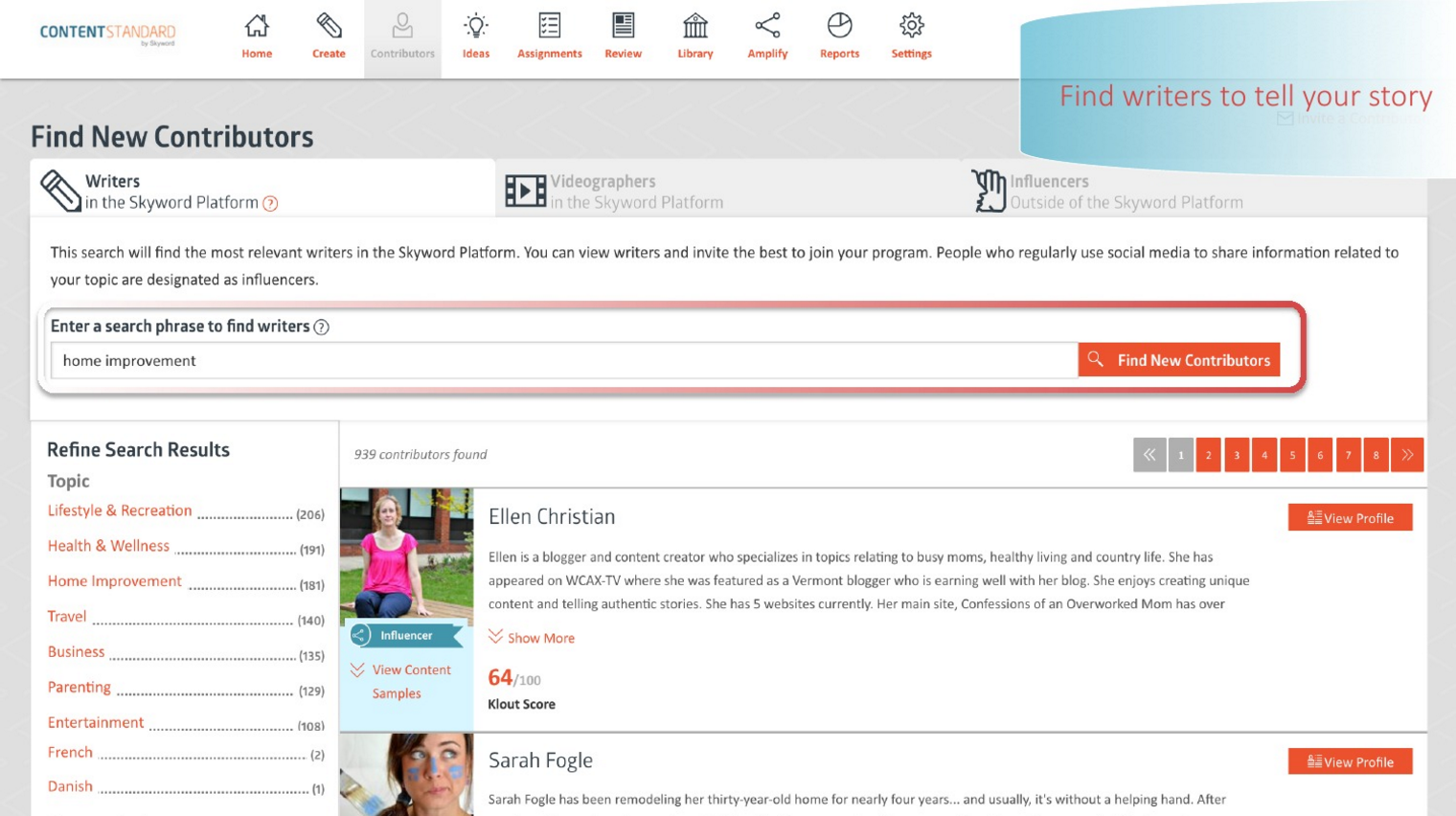Go to results page 8
The height and width of the screenshot is (816, 1456).
(1376, 455)
